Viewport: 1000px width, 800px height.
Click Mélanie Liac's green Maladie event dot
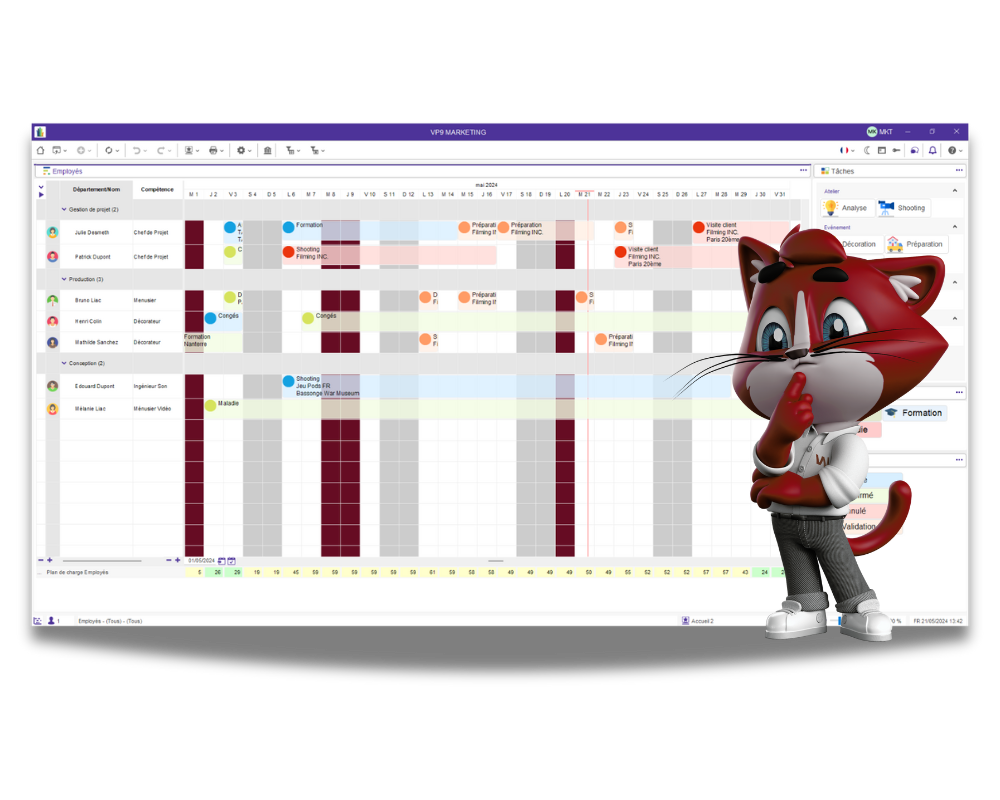point(210,405)
